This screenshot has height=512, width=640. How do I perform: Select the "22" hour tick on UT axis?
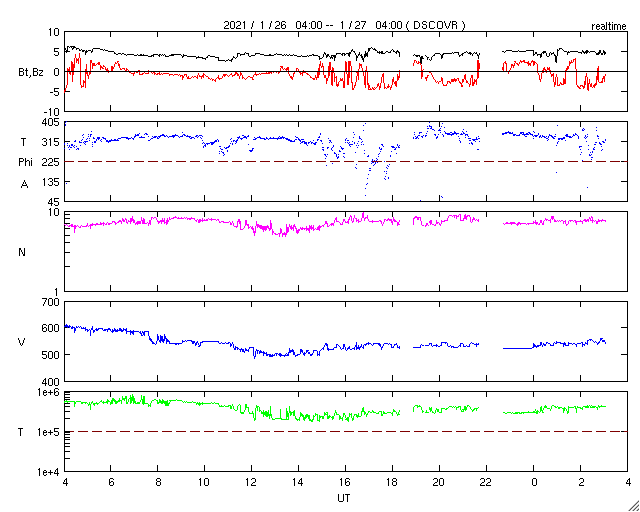[487, 482]
